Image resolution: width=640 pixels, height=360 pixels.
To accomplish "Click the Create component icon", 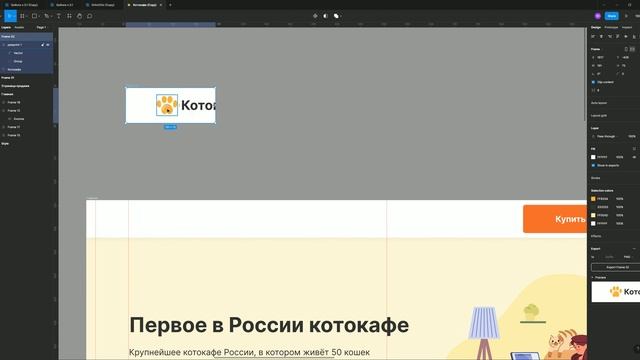I will click(x=315, y=16).
